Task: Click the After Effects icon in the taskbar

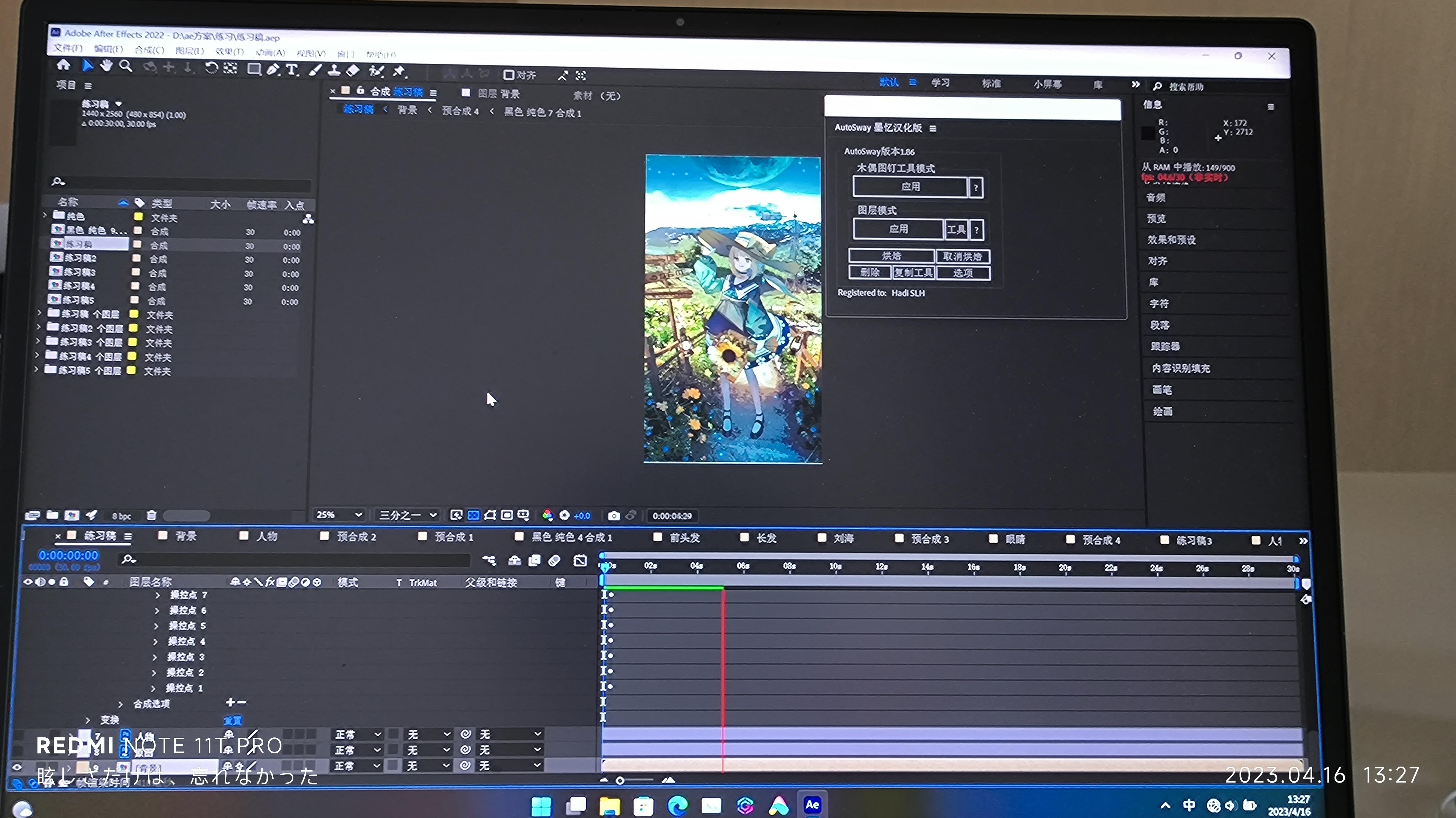Action: 812,805
